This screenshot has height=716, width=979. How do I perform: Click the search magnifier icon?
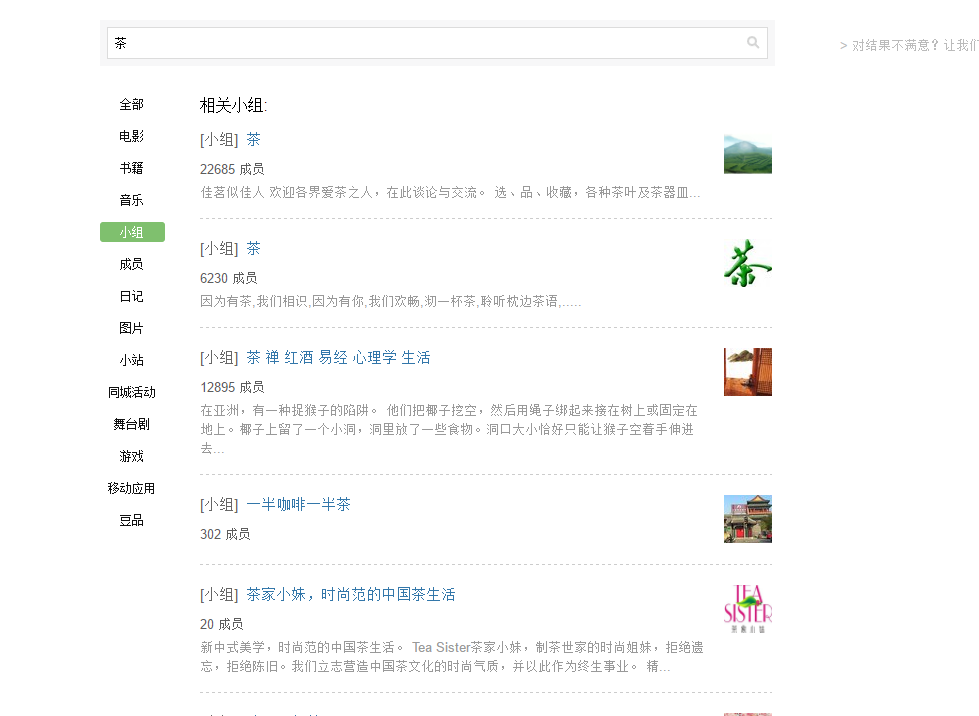click(753, 43)
